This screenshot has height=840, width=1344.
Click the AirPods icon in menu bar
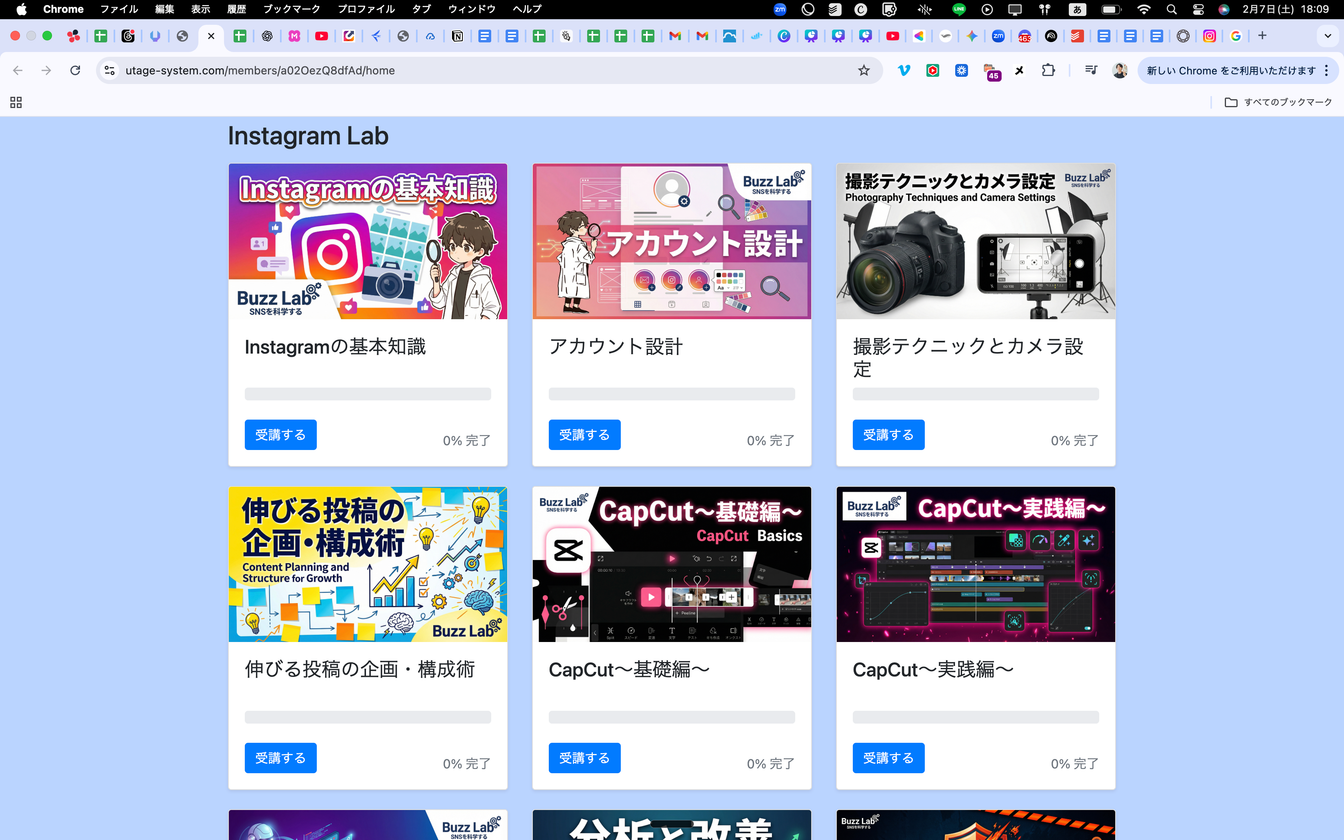(x=1045, y=9)
